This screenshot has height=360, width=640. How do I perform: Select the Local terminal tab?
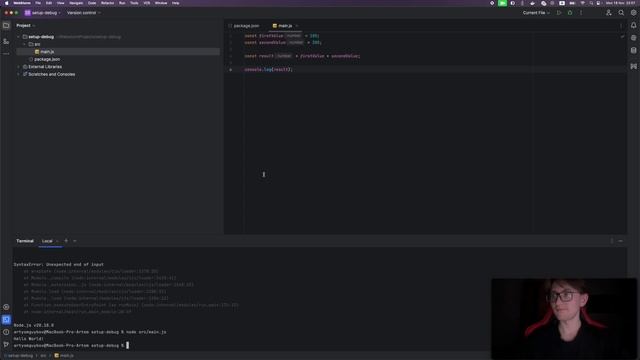[47, 241]
